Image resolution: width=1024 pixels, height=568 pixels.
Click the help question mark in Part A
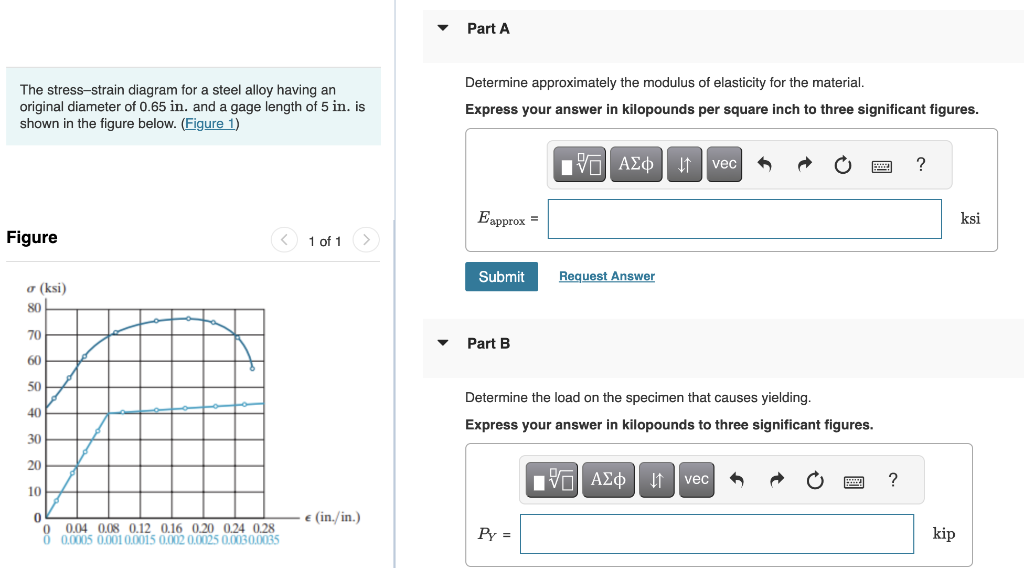coord(921,165)
